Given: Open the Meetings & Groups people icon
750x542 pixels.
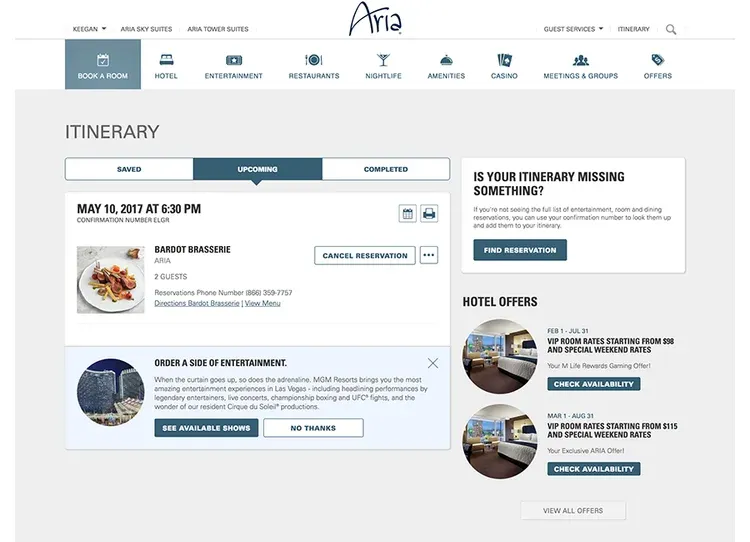Looking at the screenshot, I should tap(581, 60).
